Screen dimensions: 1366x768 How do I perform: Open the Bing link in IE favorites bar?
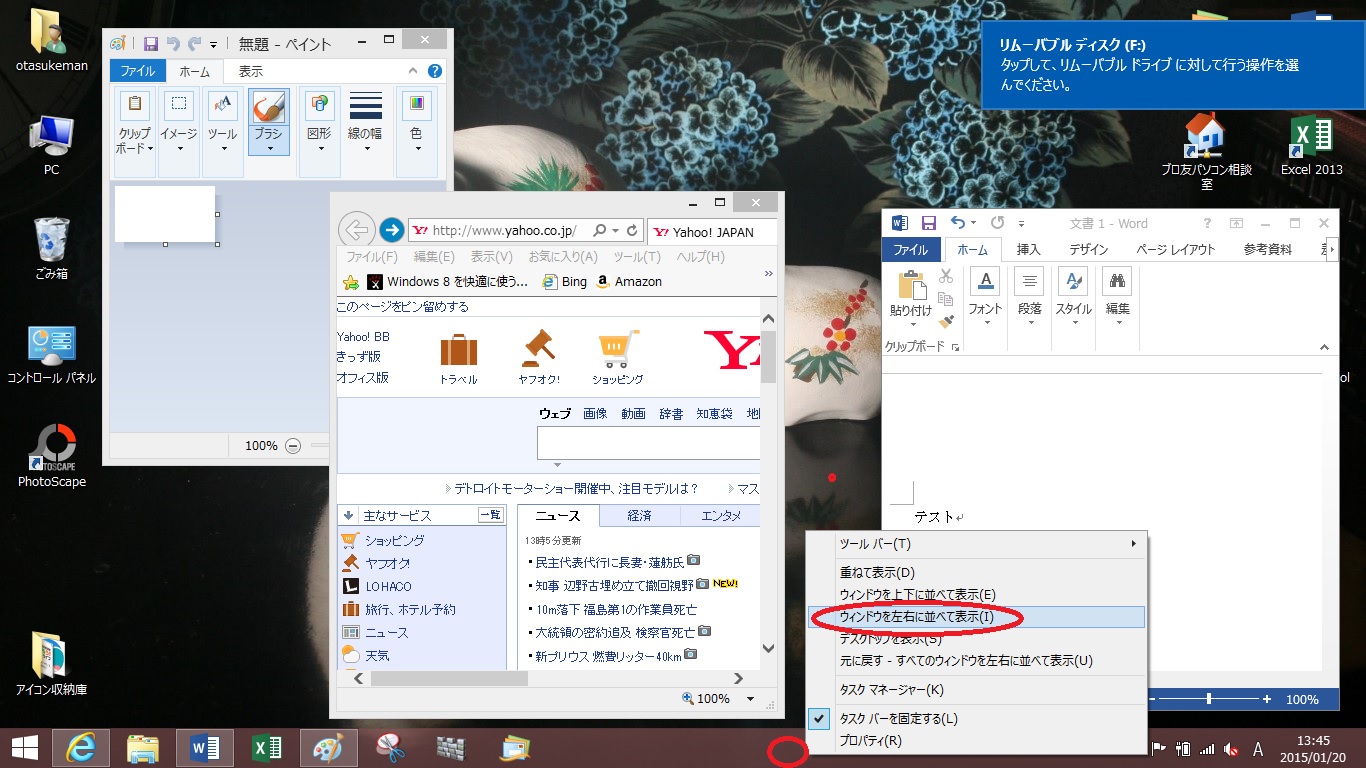(x=565, y=282)
